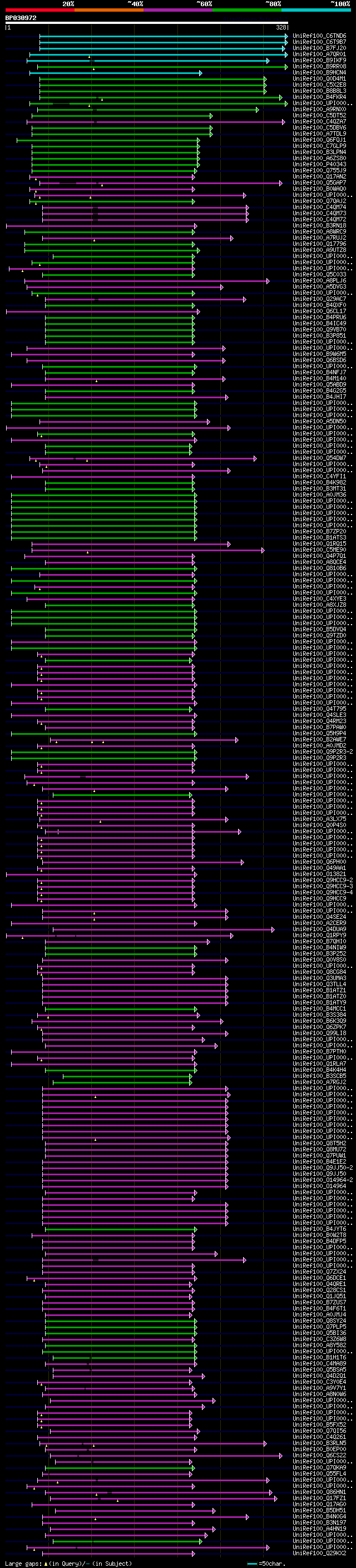Open hit UniRef100_B9IKF9
The width and height of the screenshot is (356, 1568).
coord(319,60)
